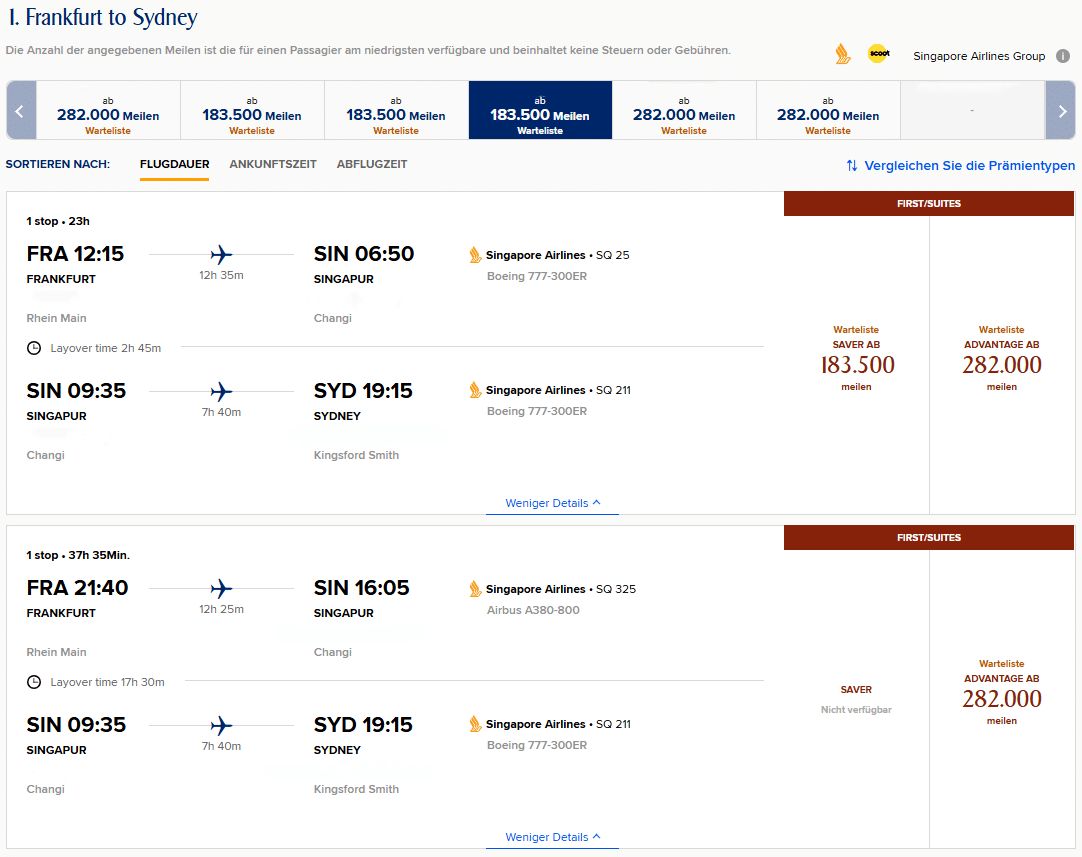Click the yellow Scoot airline logo

[878, 55]
